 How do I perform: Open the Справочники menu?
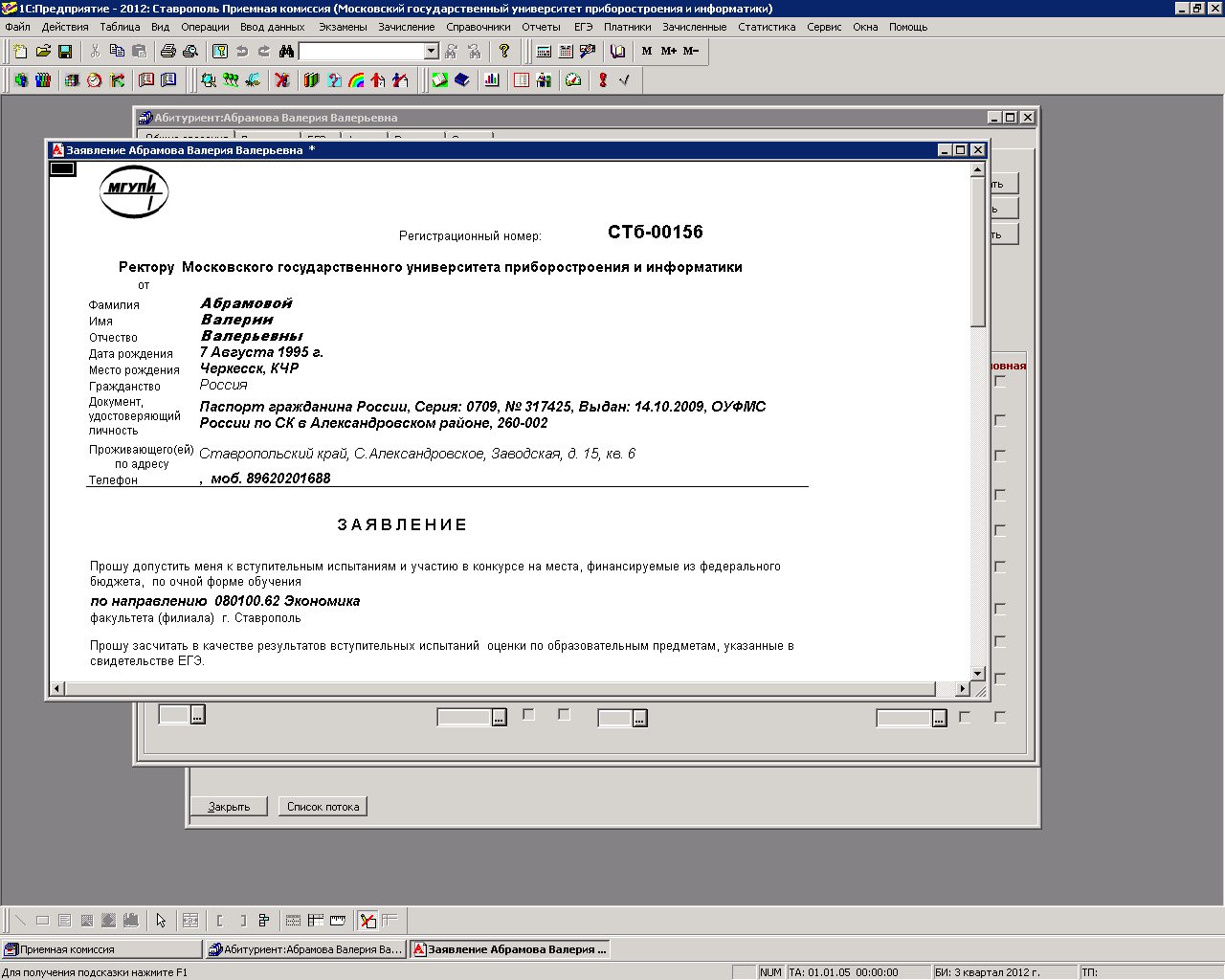coord(479,27)
